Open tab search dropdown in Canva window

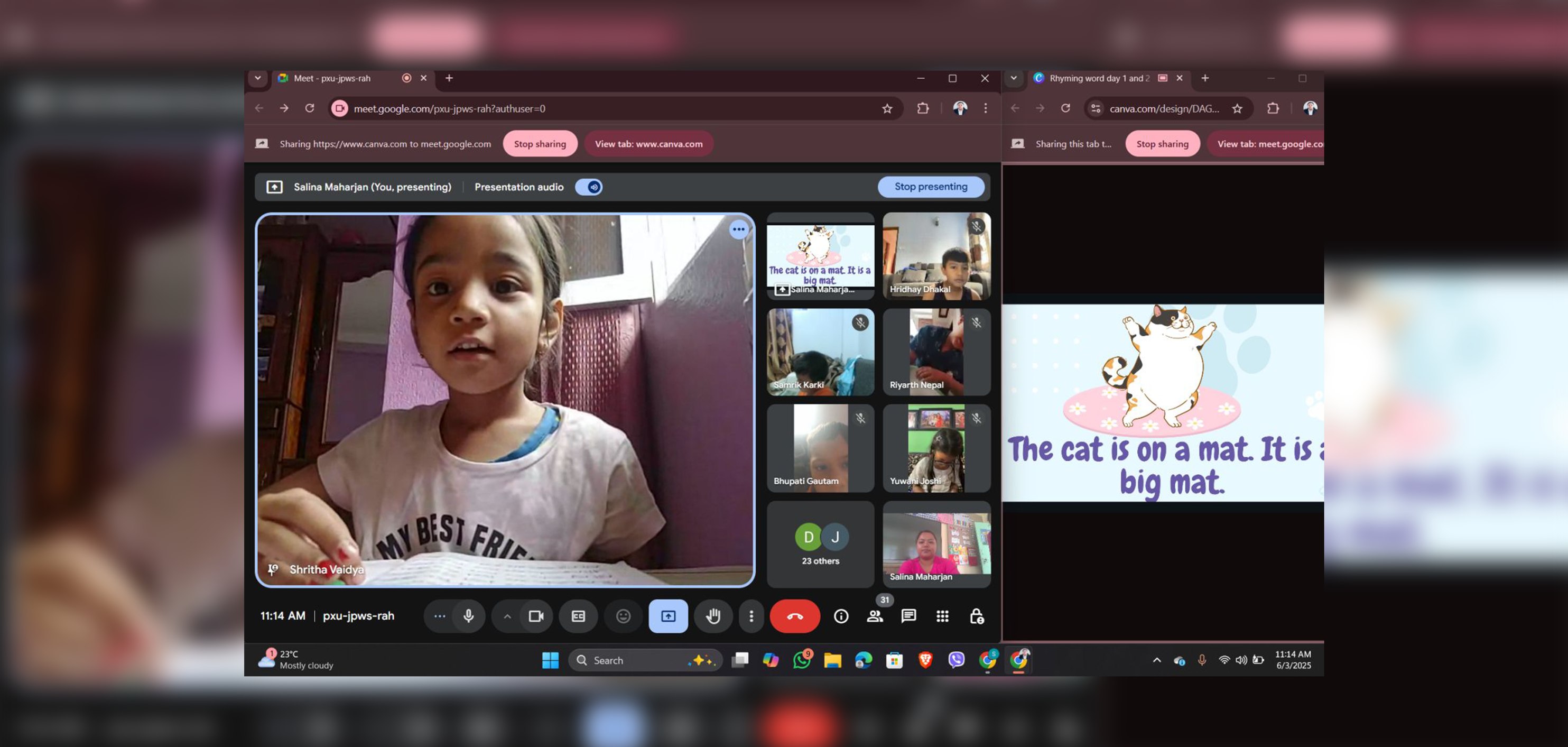coord(1014,78)
